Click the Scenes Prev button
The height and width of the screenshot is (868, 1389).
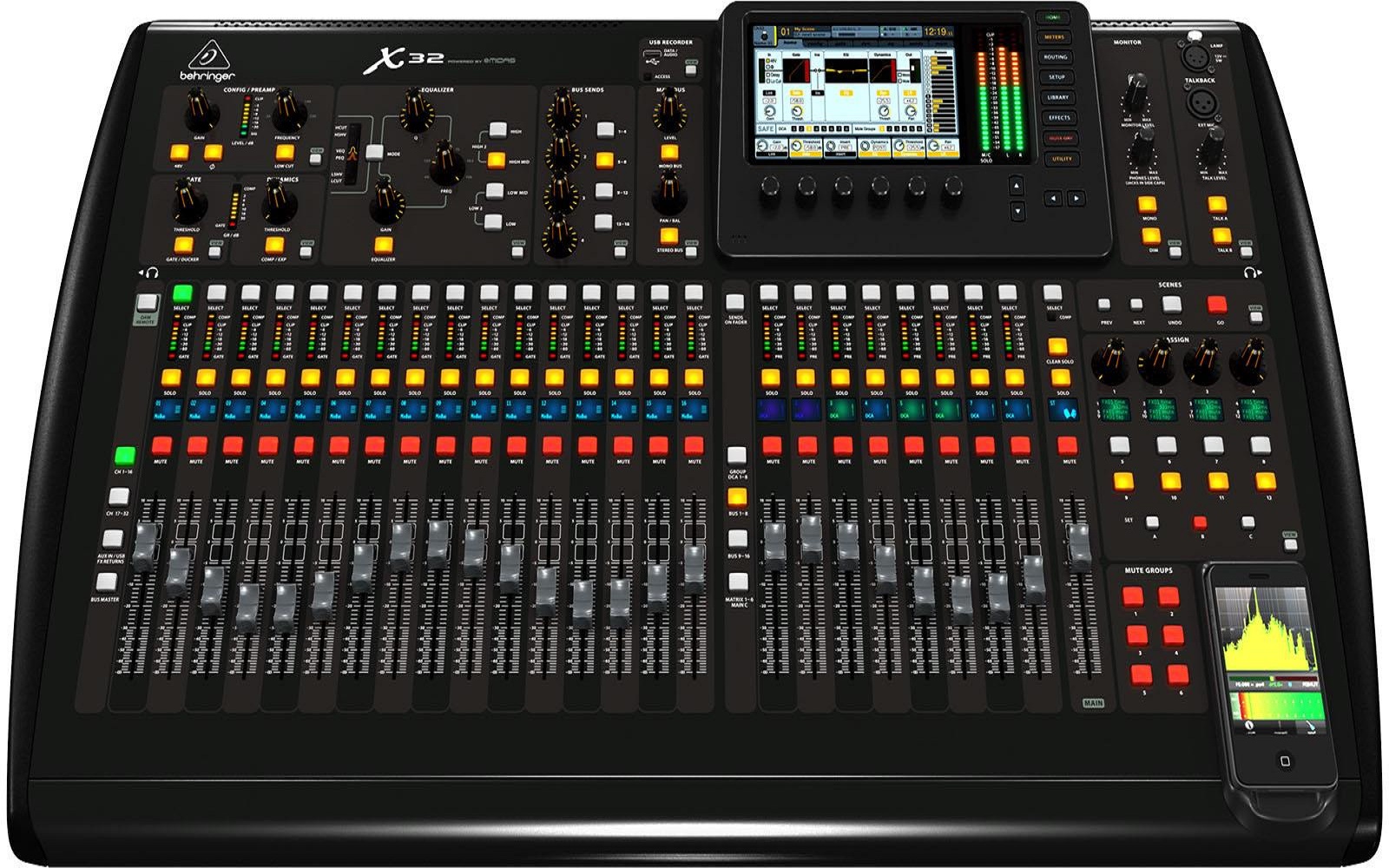1103,305
